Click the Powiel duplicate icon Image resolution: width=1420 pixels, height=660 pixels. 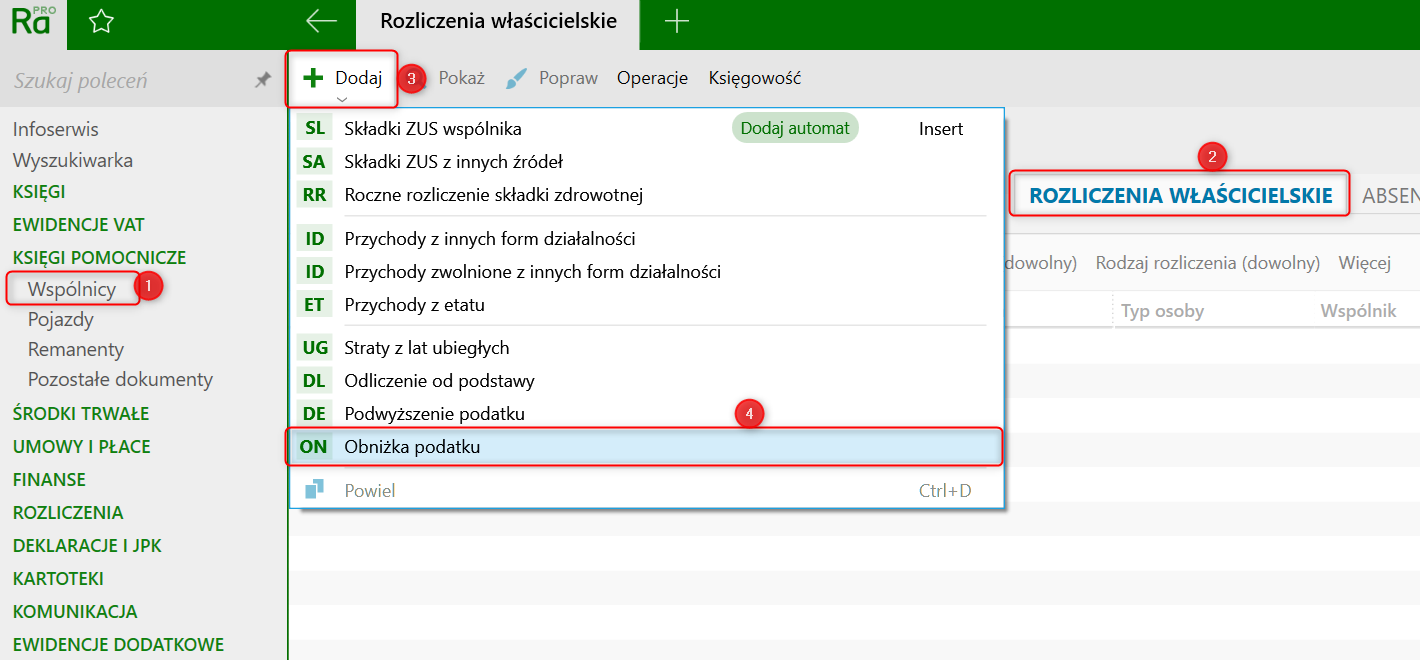click(x=314, y=490)
